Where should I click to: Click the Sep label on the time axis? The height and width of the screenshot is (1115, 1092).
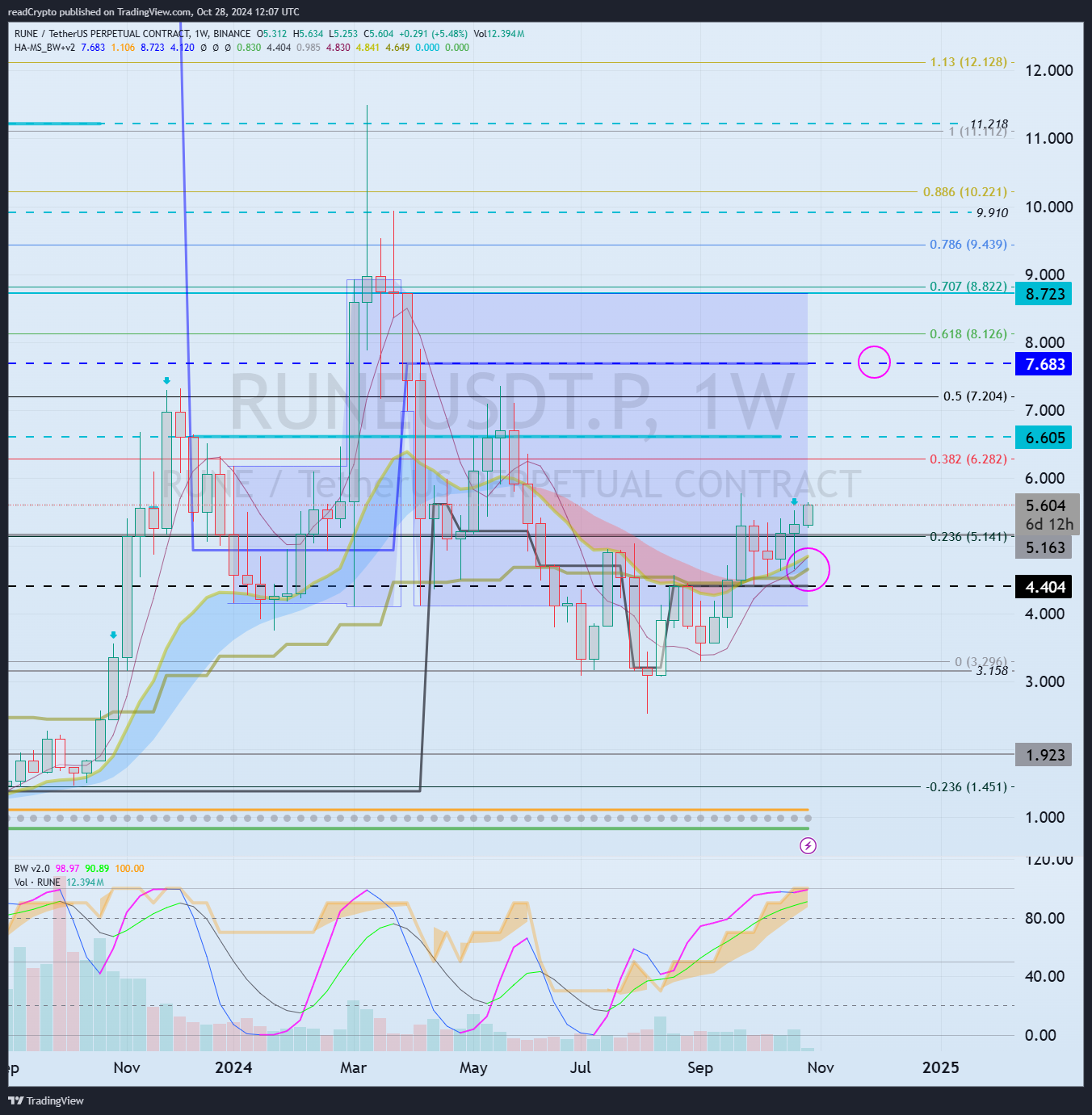click(x=700, y=1067)
